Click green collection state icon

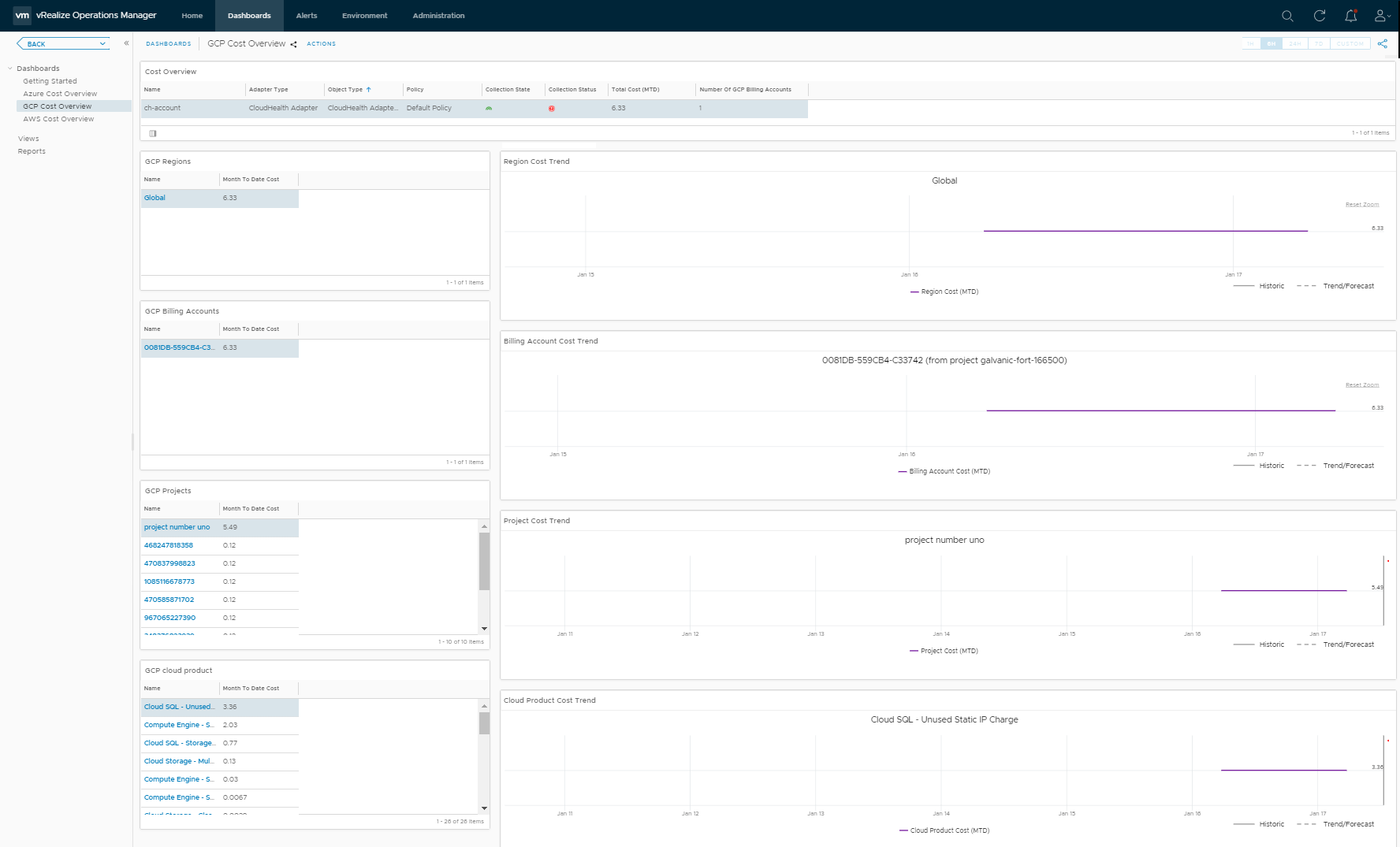[x=489, y=108]
